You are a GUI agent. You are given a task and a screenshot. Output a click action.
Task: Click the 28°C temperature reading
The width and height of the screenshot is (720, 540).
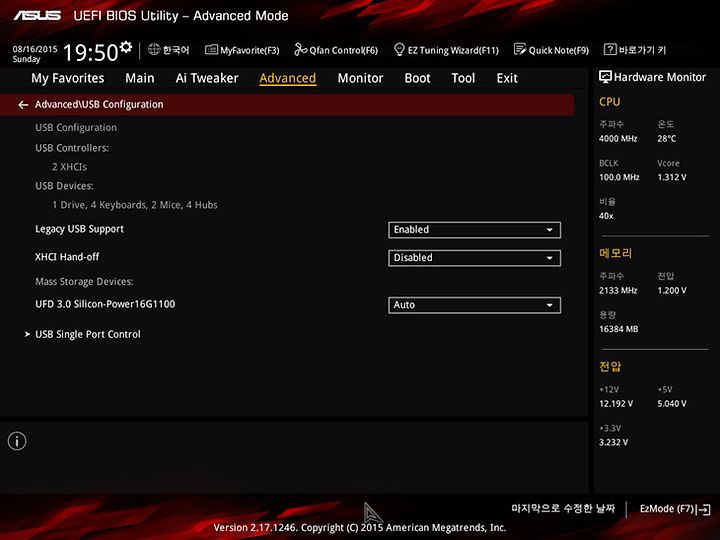tap(667, 139)
